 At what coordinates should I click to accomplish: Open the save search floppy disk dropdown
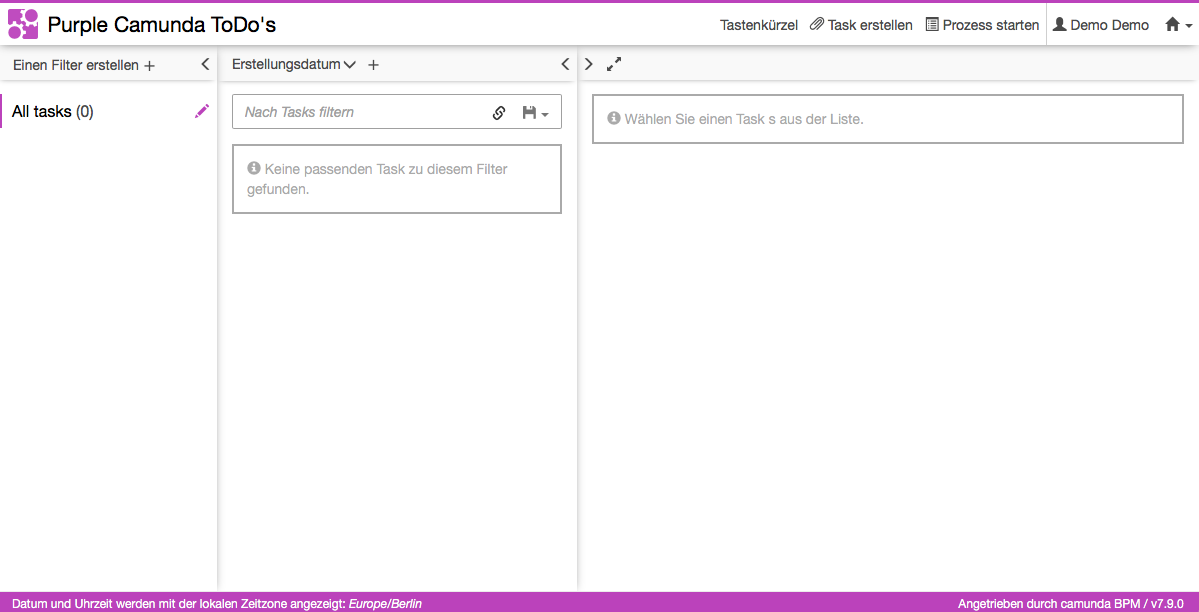pos(535,112)
